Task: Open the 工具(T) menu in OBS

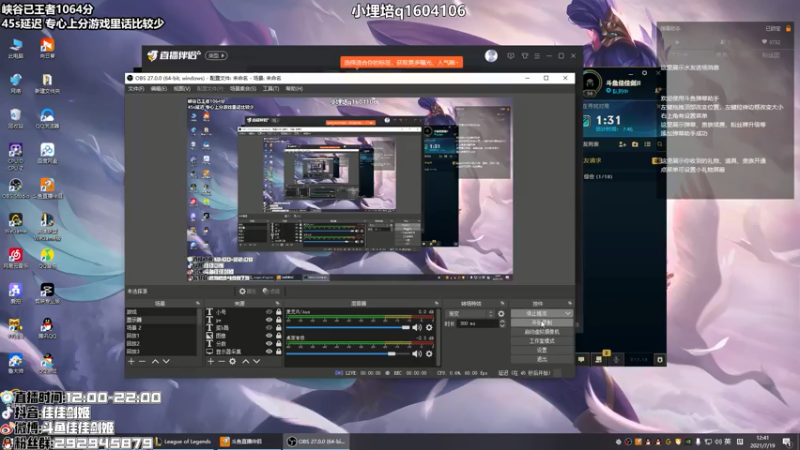Action: pos(270,89)
